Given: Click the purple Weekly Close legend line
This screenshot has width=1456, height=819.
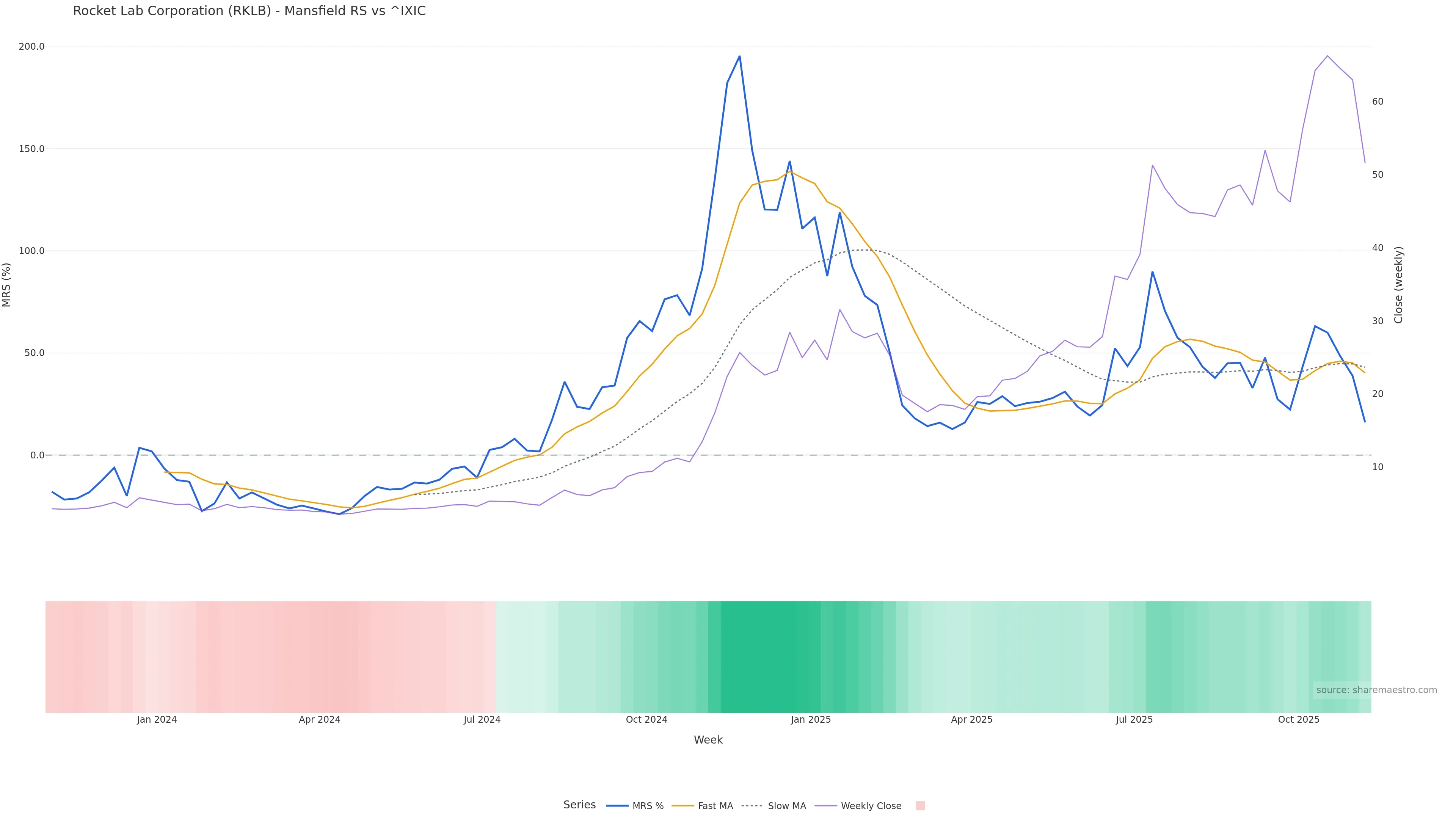Looking at the screenshot, I should (826, 806).
